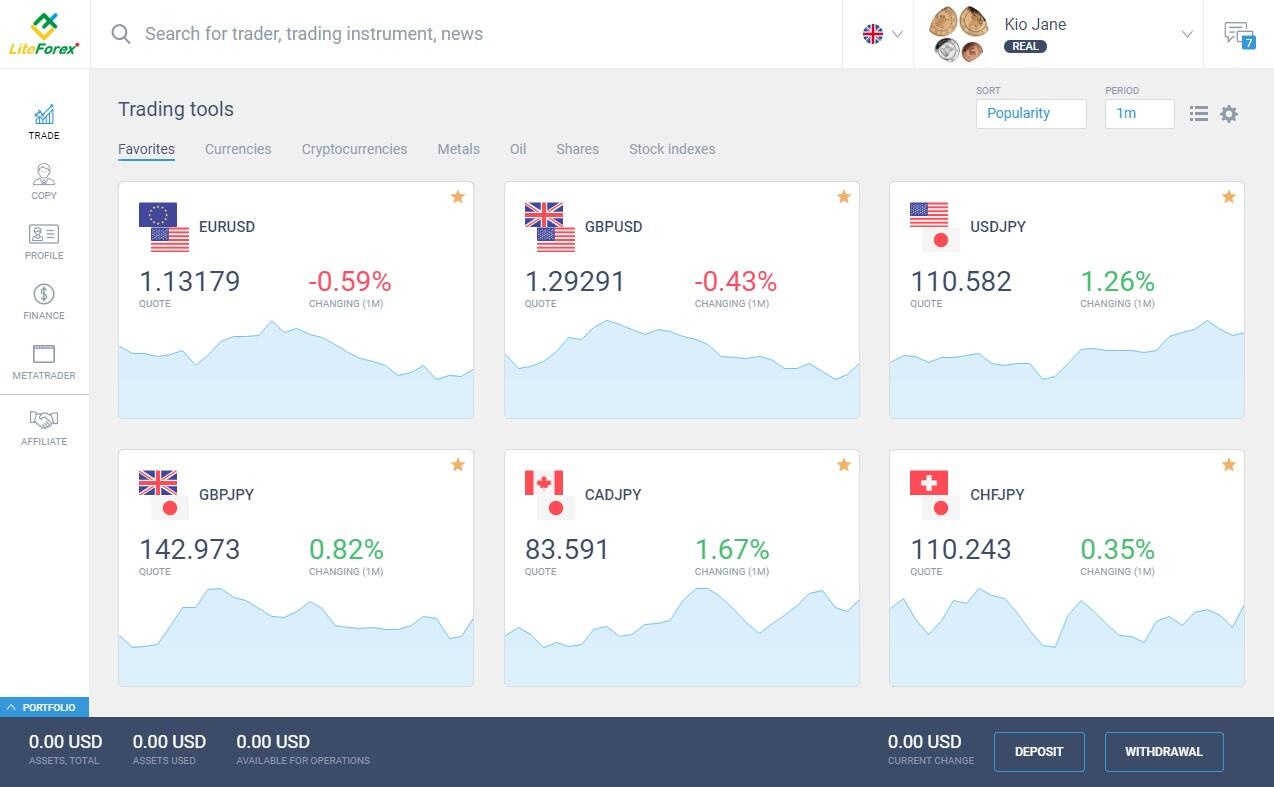Expand the Kio Jane account menu chevron

pos(1187,34)
